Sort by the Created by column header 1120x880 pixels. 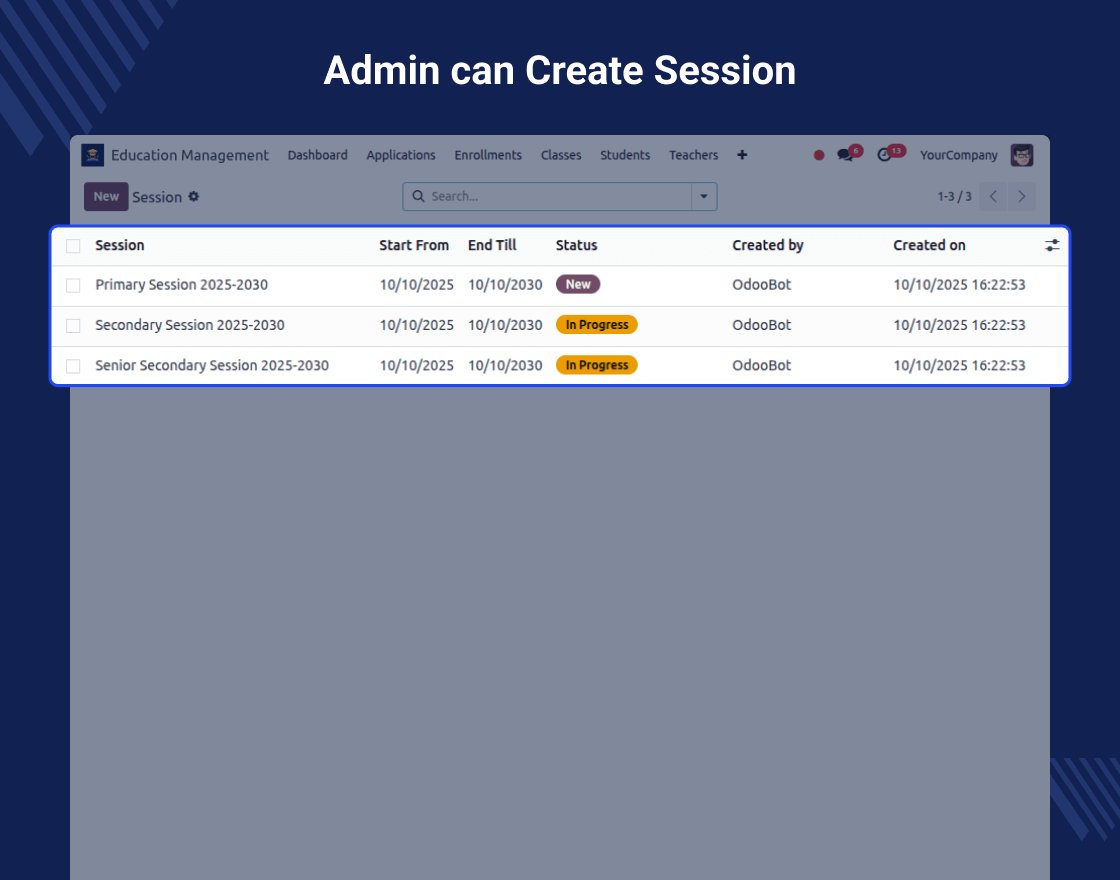click(768, 245)
